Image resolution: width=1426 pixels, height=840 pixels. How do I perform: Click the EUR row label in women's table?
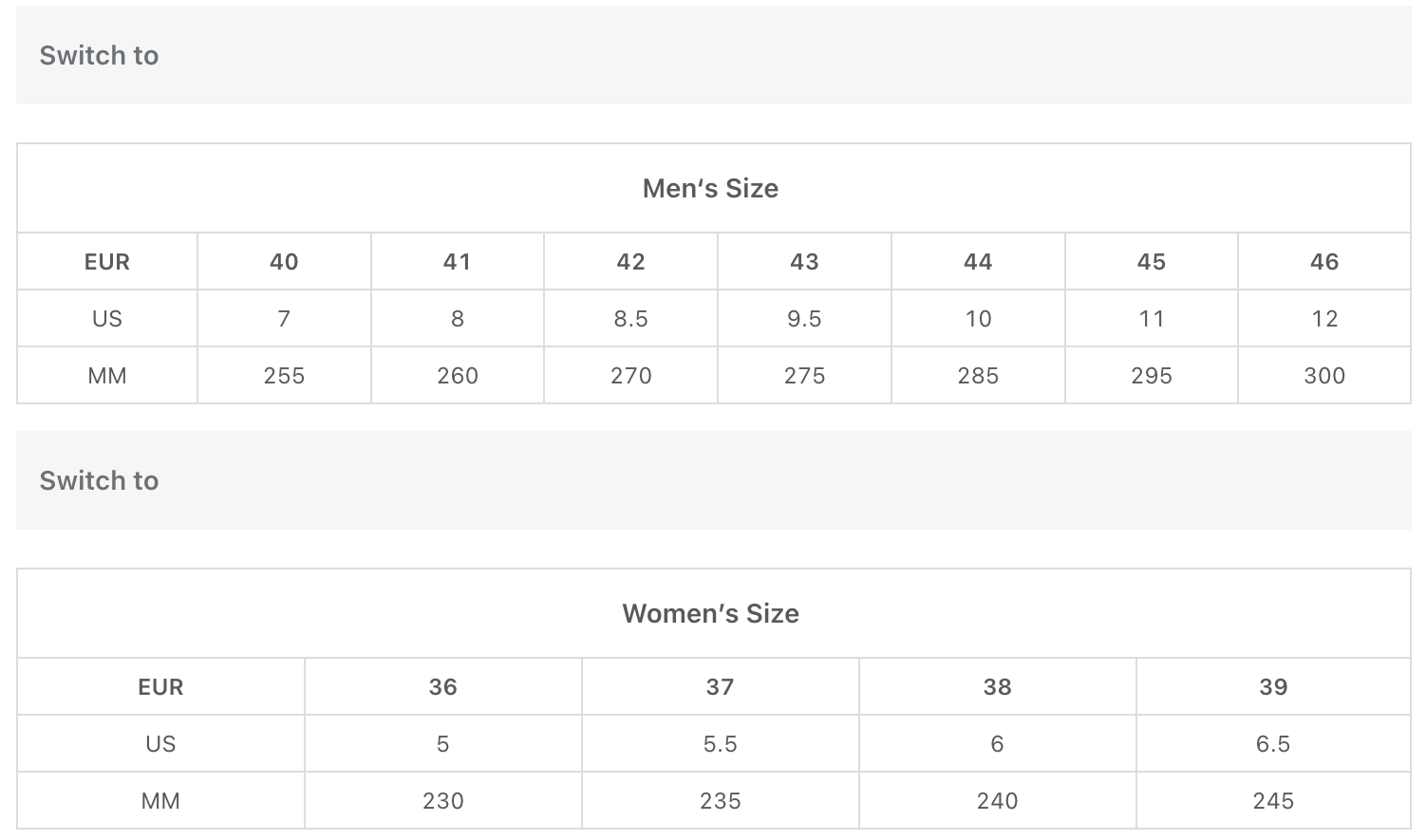pyautogui.click(x=160, y=687)
